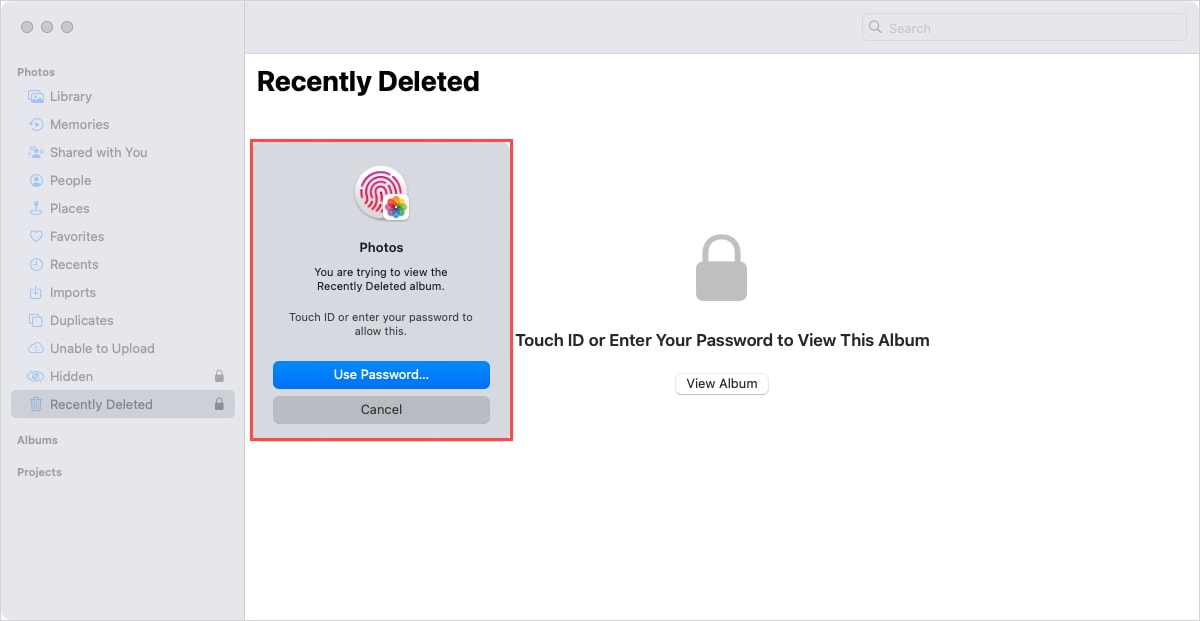The image size is (1200, 621).
Task: Click the Photos app icon in the dialog
Action: point(381,191)
